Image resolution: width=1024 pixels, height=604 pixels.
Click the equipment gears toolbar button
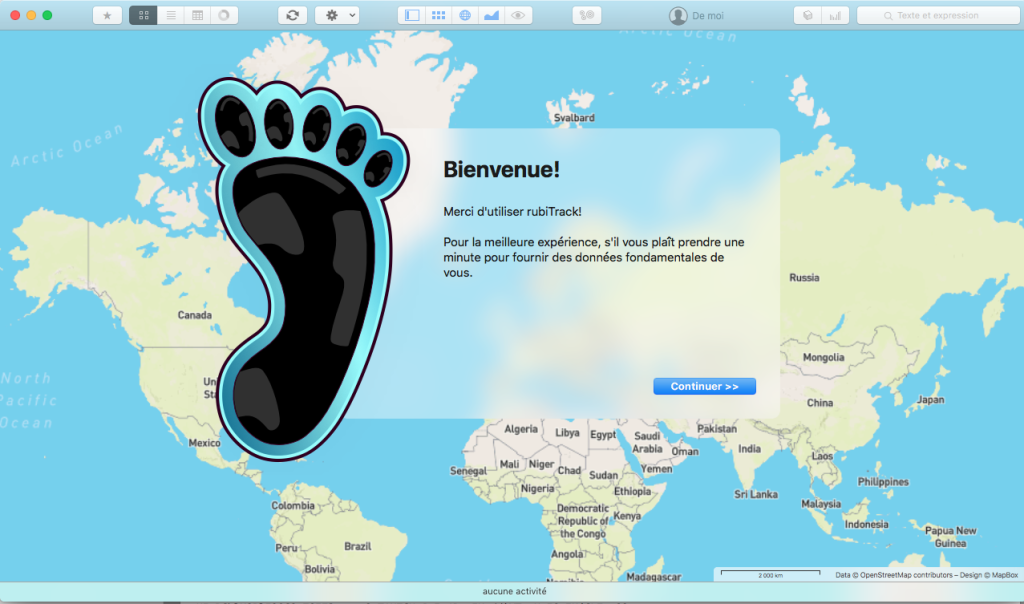[x=587, y=15]
